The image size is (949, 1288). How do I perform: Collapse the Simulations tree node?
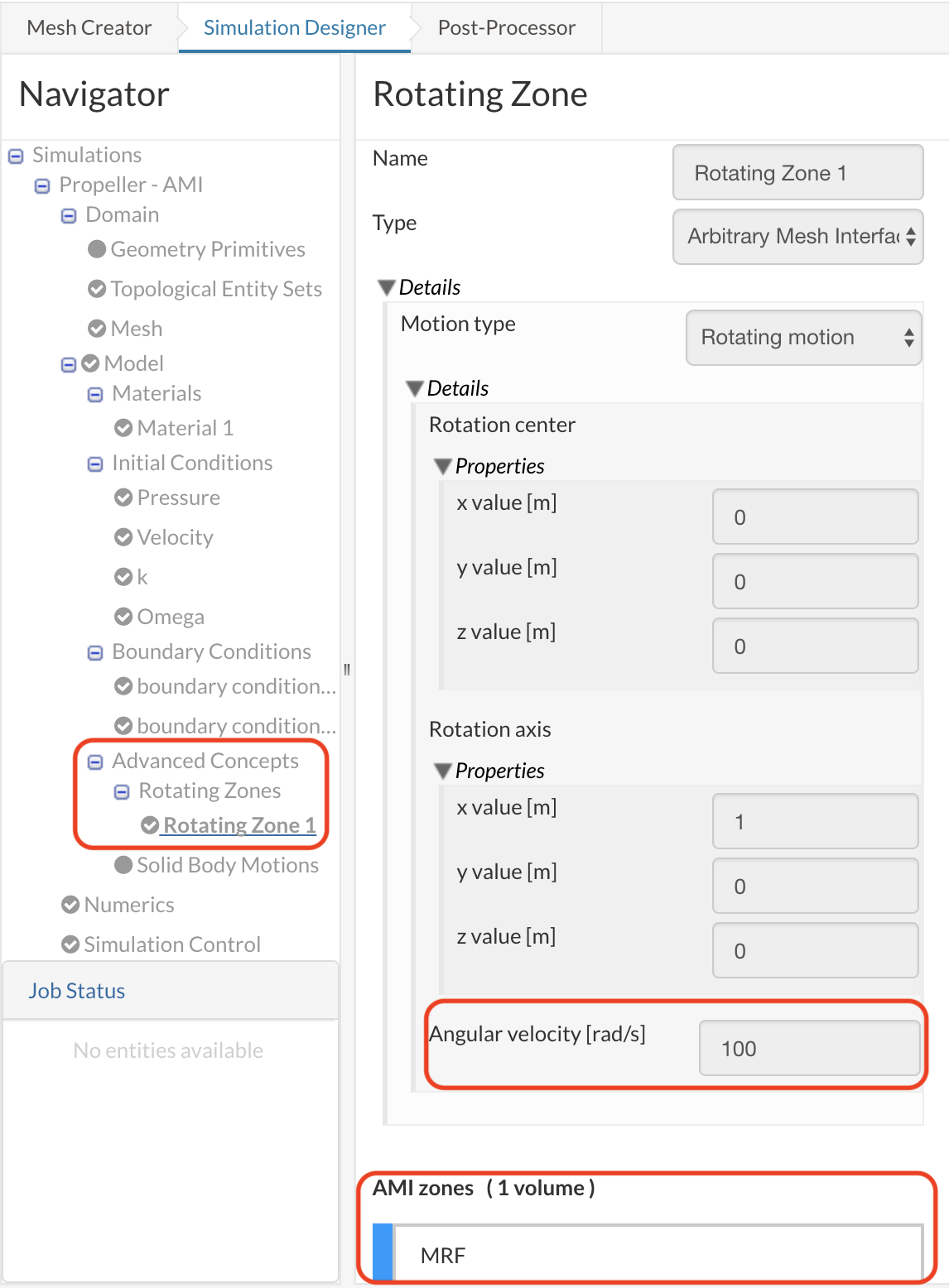[16, 156]
